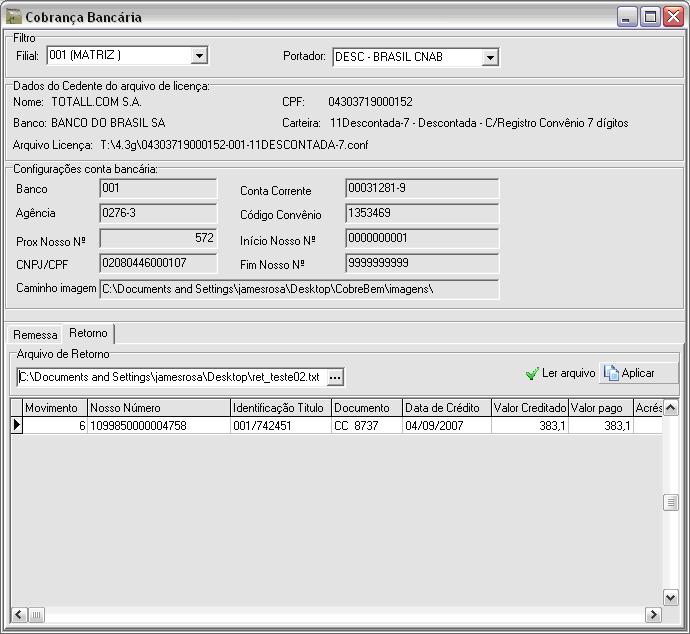Image resolution: width=690 pixels, height=634 pixels.
Task: Click the Documento column header
Action: (367, 408)
